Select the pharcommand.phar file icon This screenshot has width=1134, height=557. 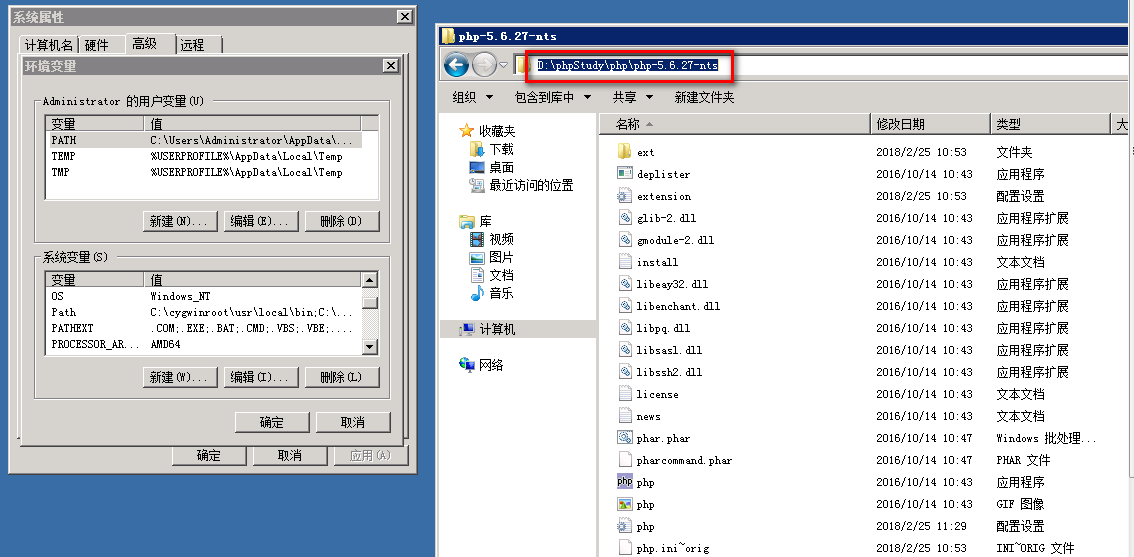coord(625,460)
